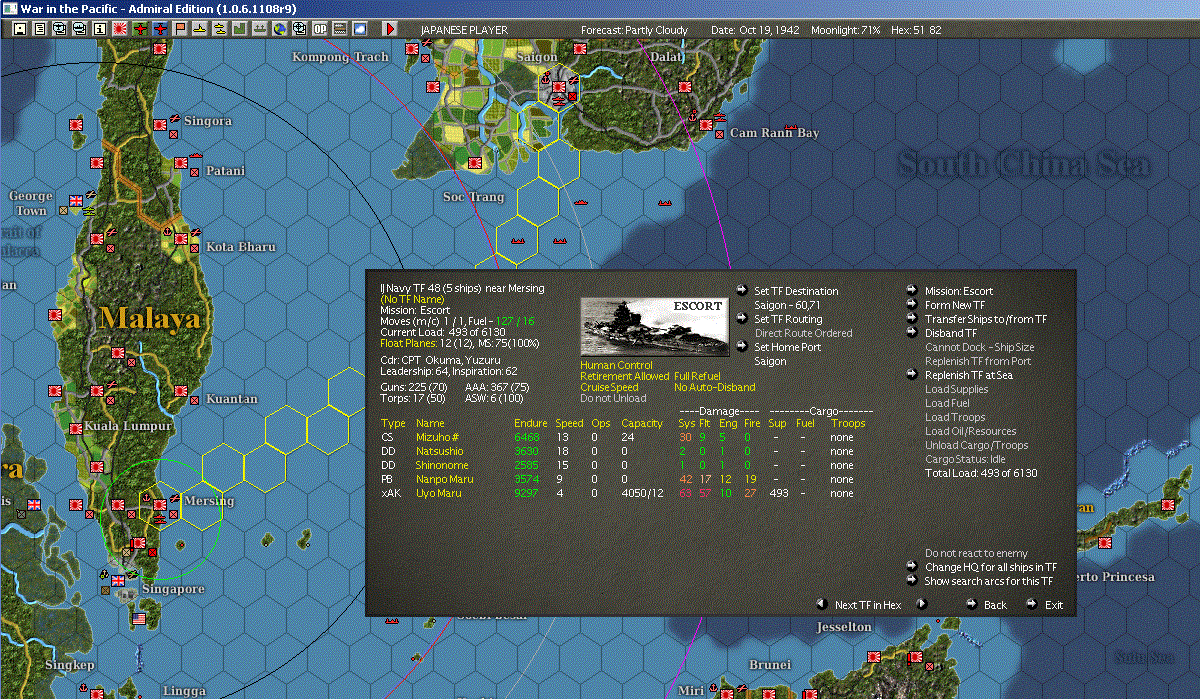Open the save game disk icon
Image resolution: width=1200 pixels, height=699 pixels.
point(20,29)
